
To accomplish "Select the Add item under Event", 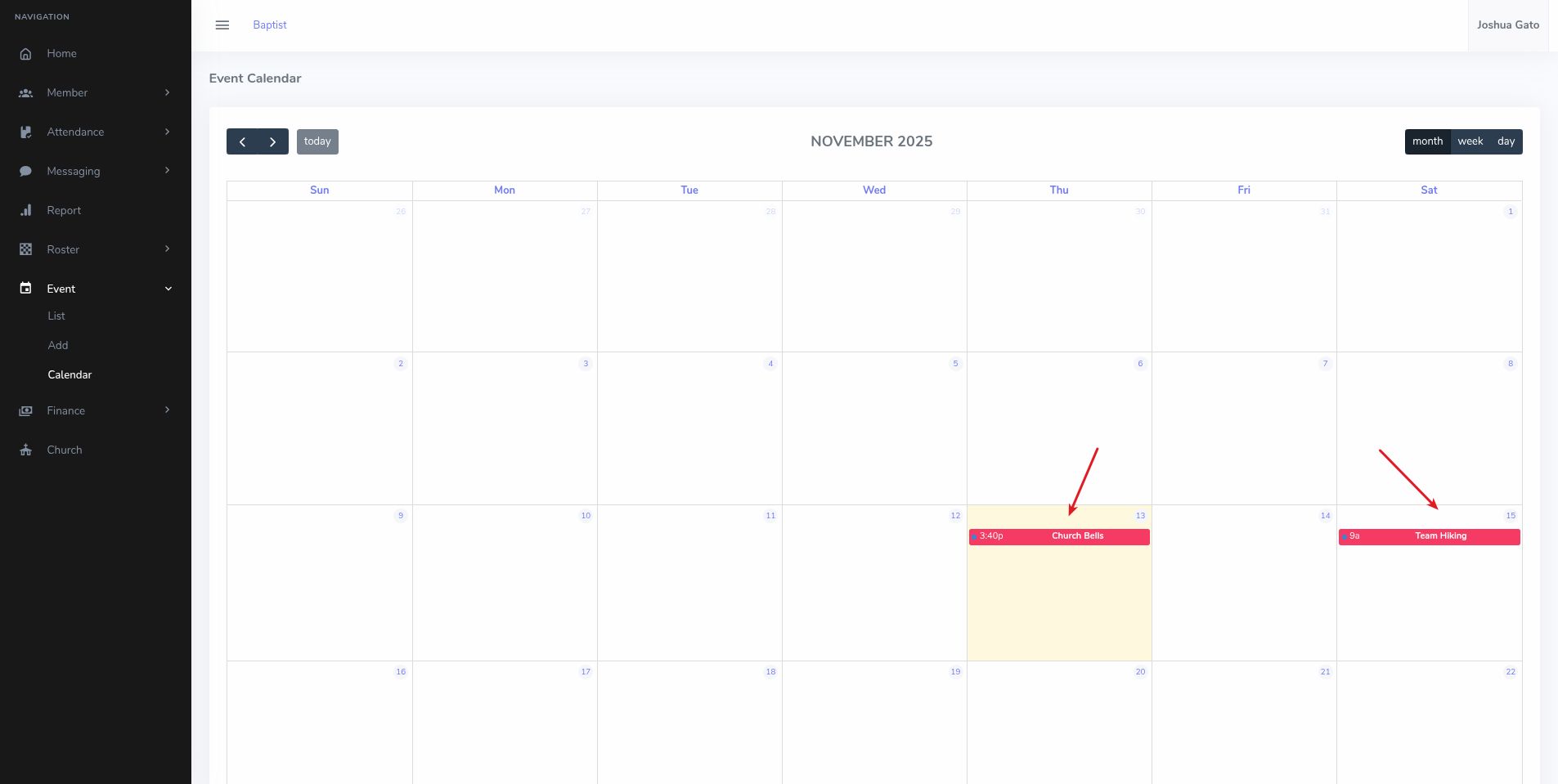I will click(58, 345).
